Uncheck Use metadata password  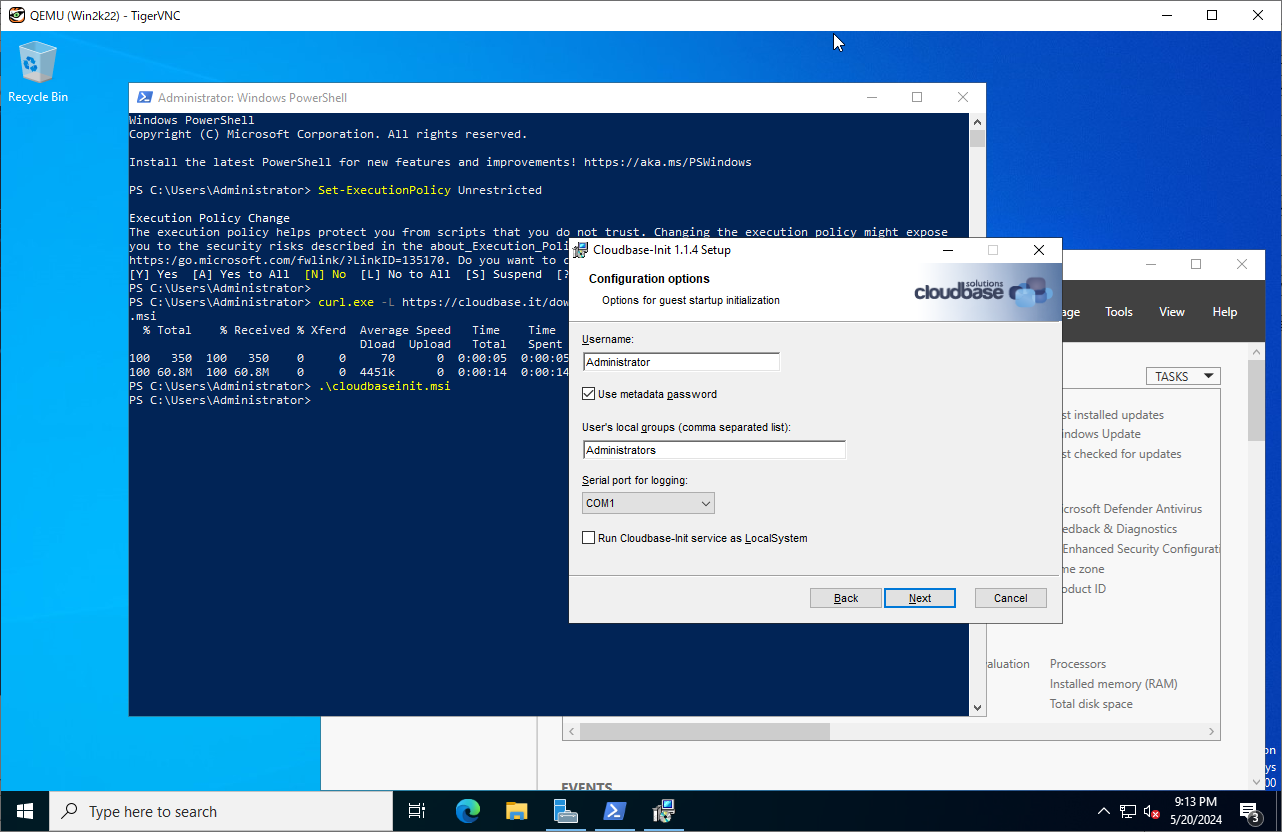[589, 394]
